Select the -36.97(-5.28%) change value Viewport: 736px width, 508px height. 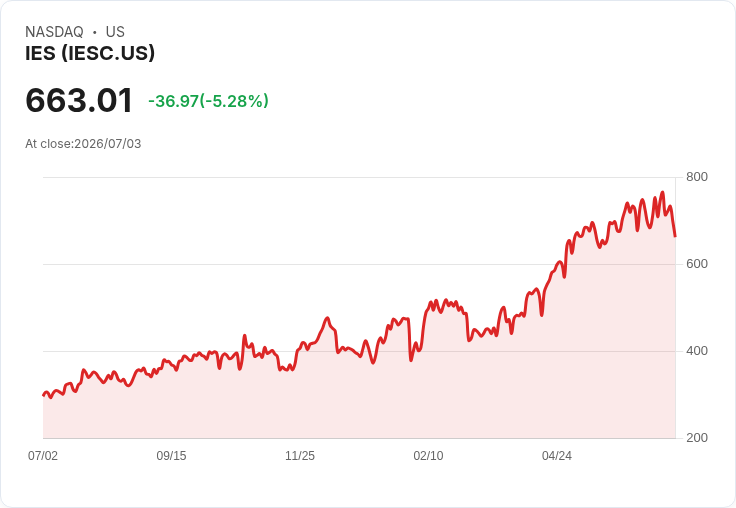click(208, 101)
